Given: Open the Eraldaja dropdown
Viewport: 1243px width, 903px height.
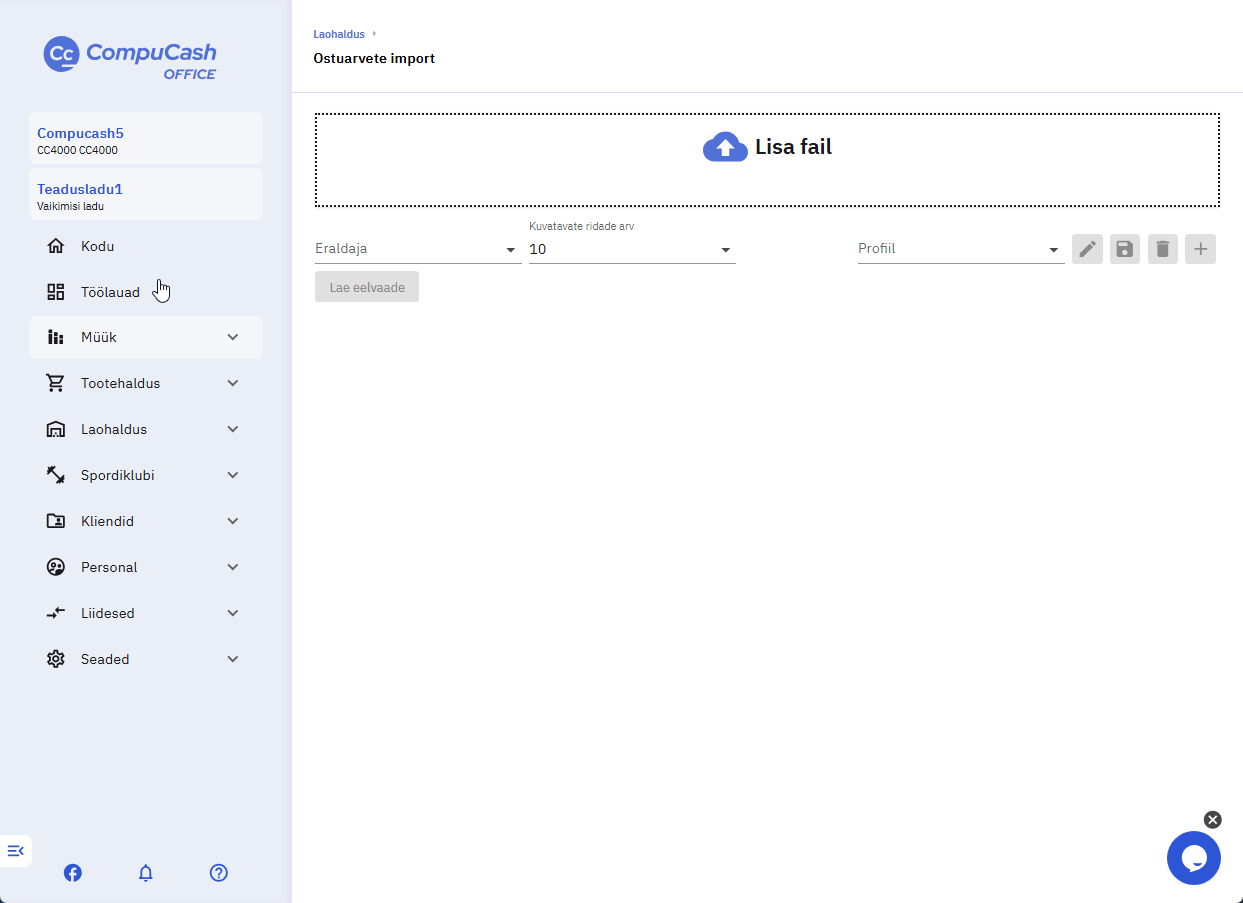Looking at the screenshot, I should (418, 249).
